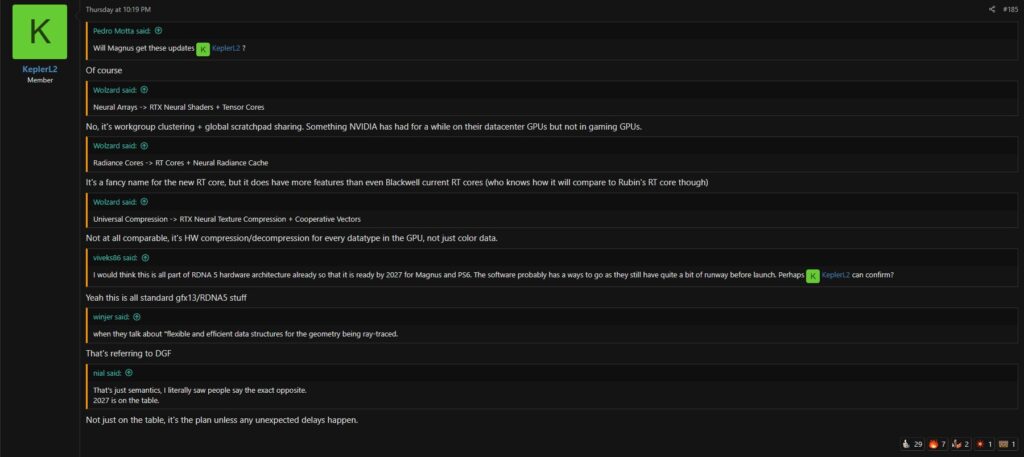Click the KeplerL2 mention text in Pedro Motta's quote
This screenshot has width=1024, height=457.
point(225,48)
